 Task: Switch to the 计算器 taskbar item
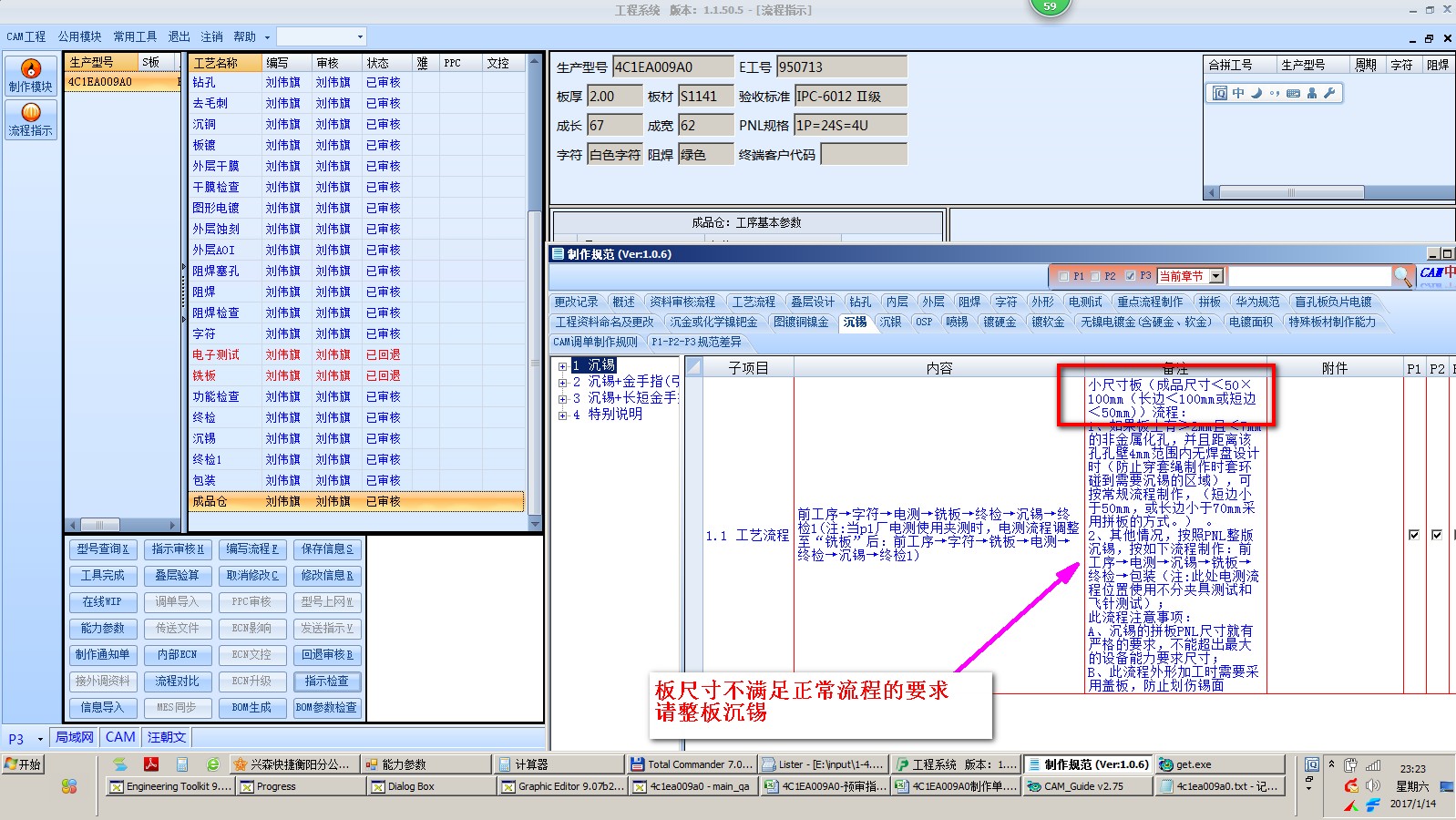click(558, 764)
